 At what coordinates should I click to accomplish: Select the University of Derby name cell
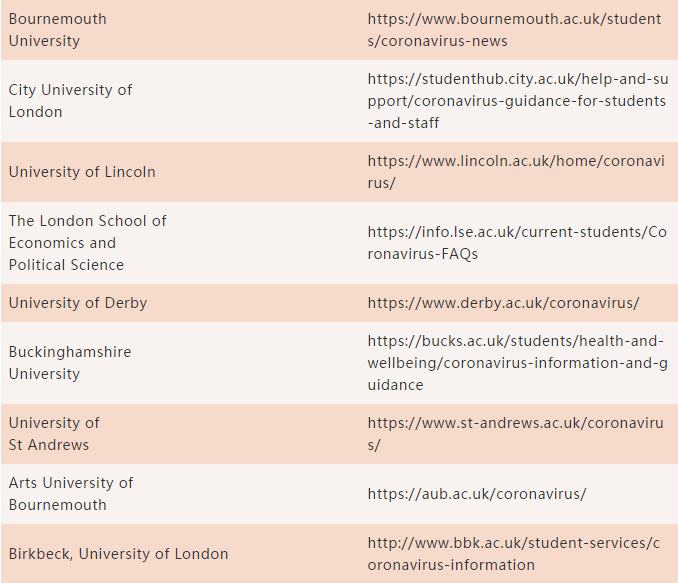(x=78, y=303)
